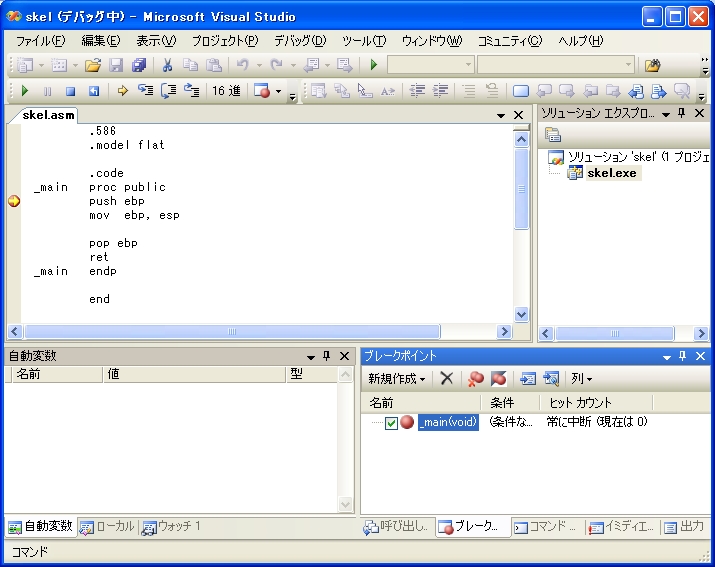Go to disassembly from breakpoint icon
Image resolution: width=715 pixels, height=567 pixels.
(551, 379)
